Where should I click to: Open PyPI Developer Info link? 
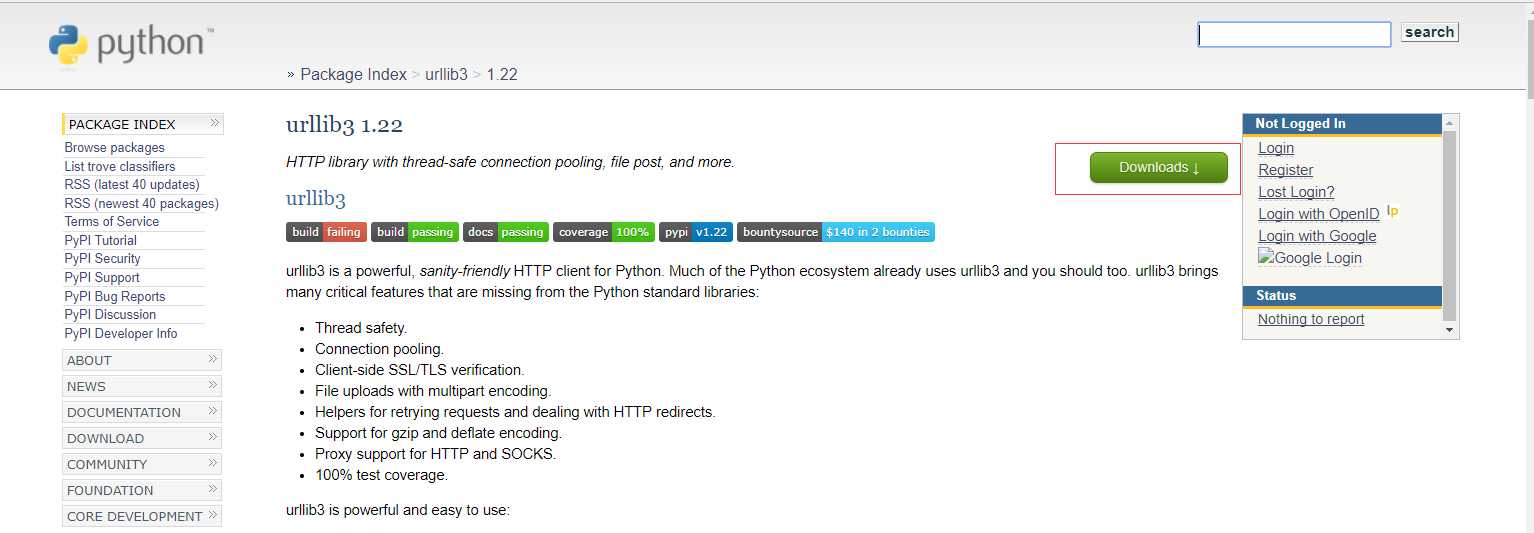tap(120, 333)
